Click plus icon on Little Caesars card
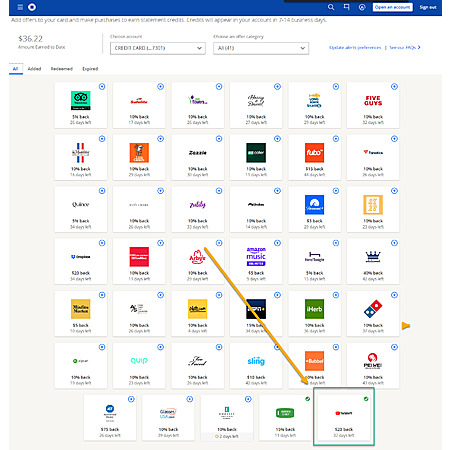Viewport: 450px width, 450px height. [160, 139]
